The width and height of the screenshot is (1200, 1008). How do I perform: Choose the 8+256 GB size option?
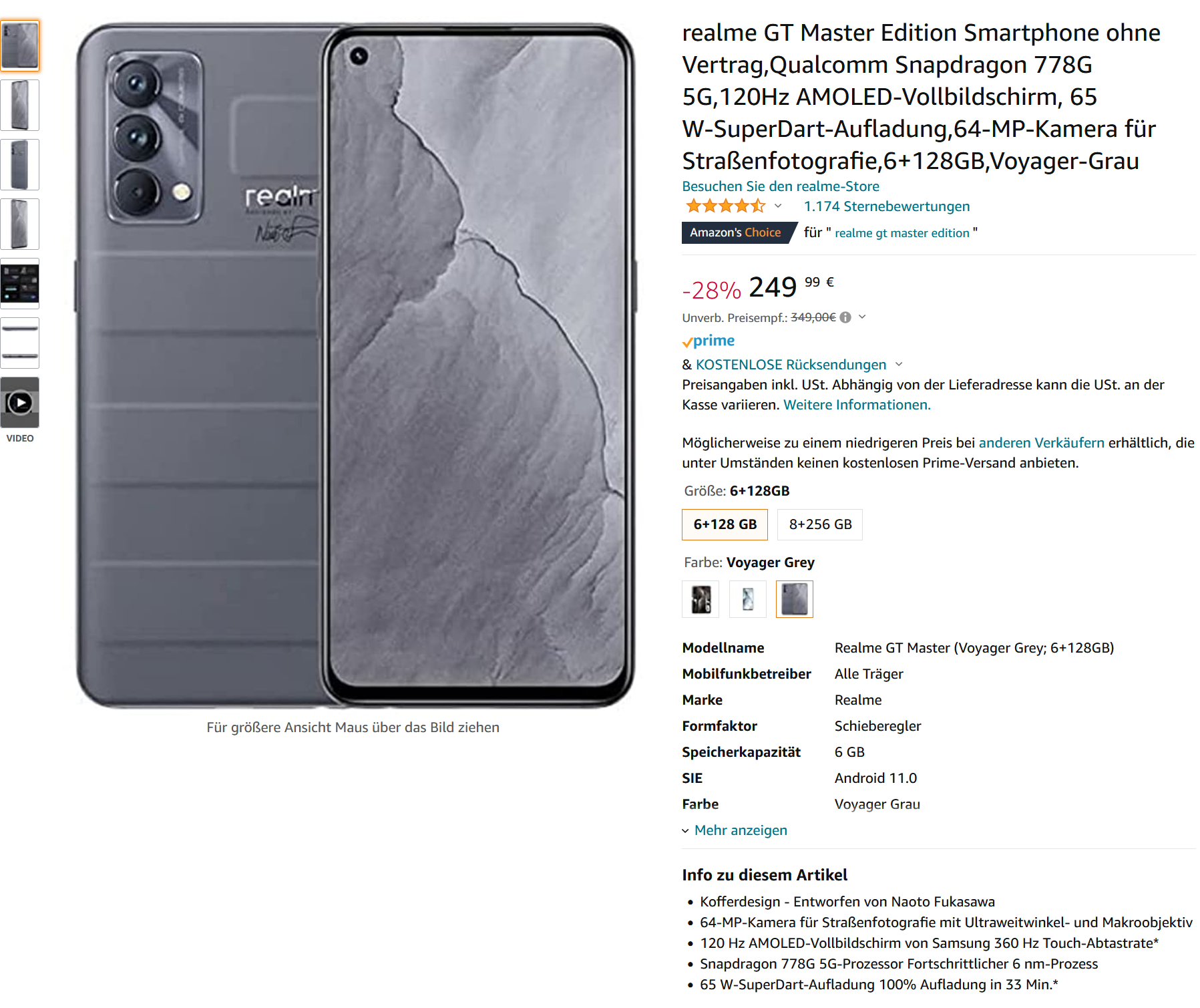[820, 524]
